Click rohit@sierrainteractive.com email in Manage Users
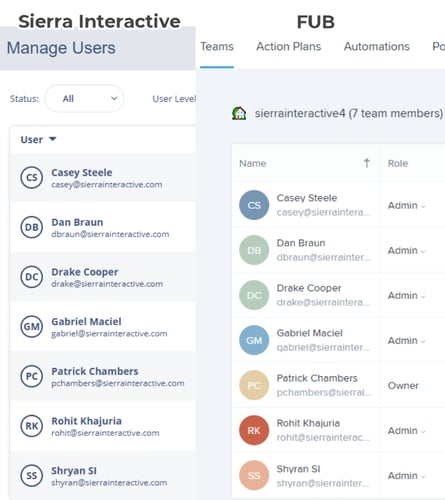This screenshot has height=500, width=445. pyautogui.click(x=105, y=433)
